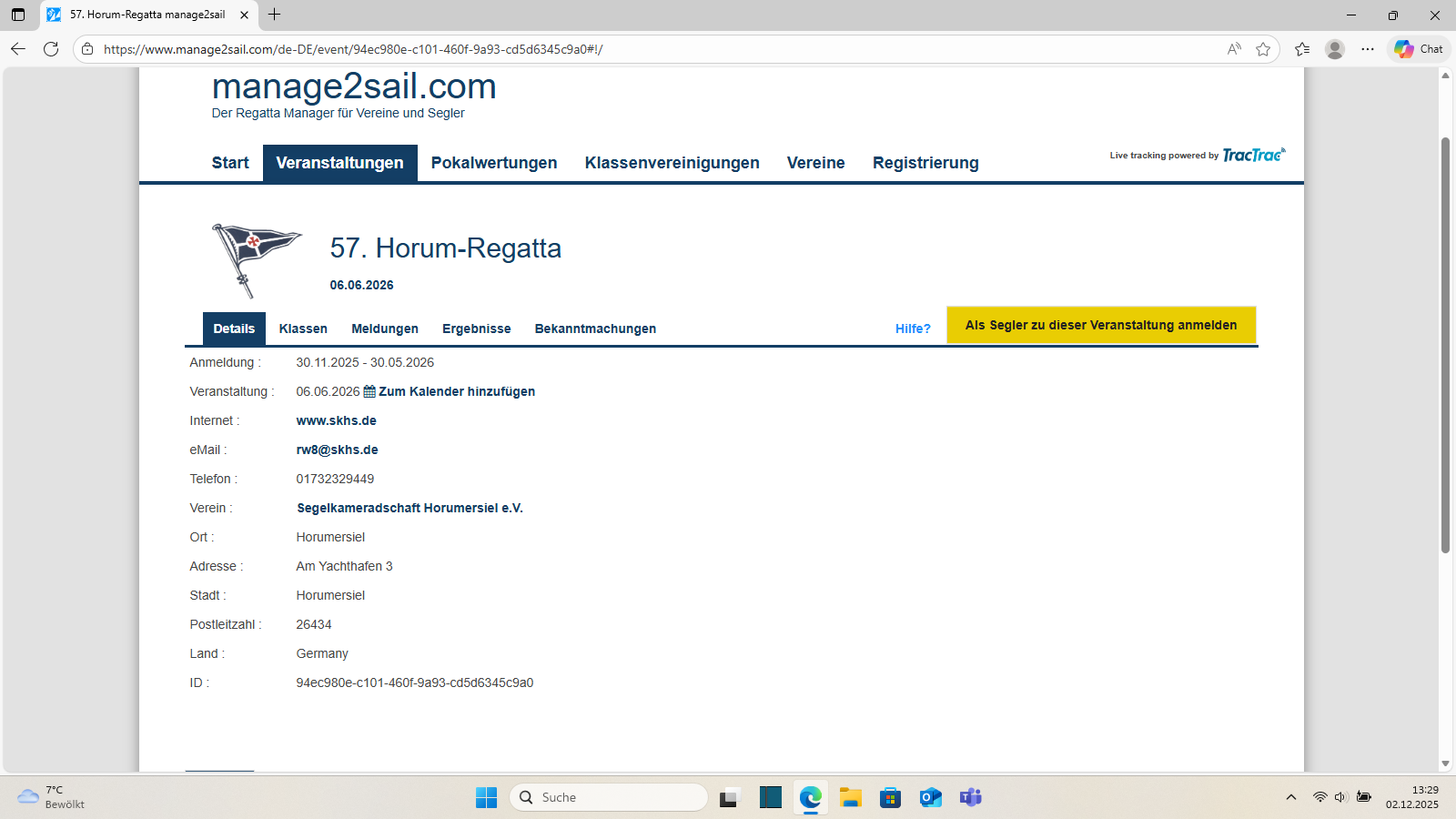Click the TracTrac live tracking logo
This screenshot has height=819, width=1456.
point(1254,155)
